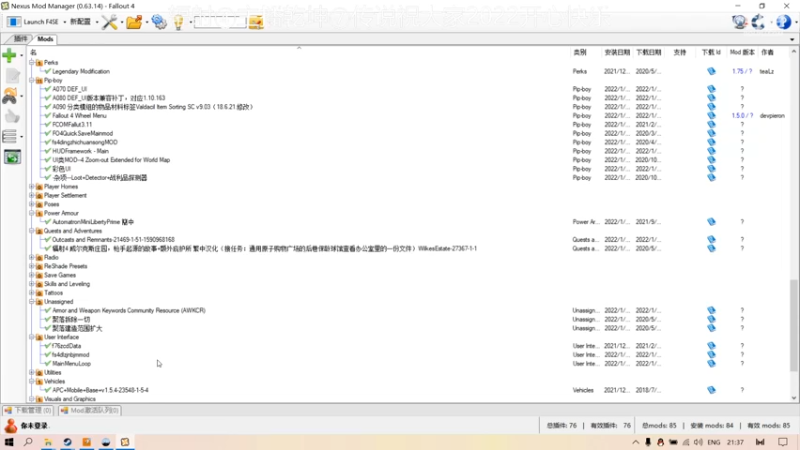This screenshot has width=800, height=450.
Task: Click the download Id icon for HUDFramework - Main
Action: click(711, 151)
